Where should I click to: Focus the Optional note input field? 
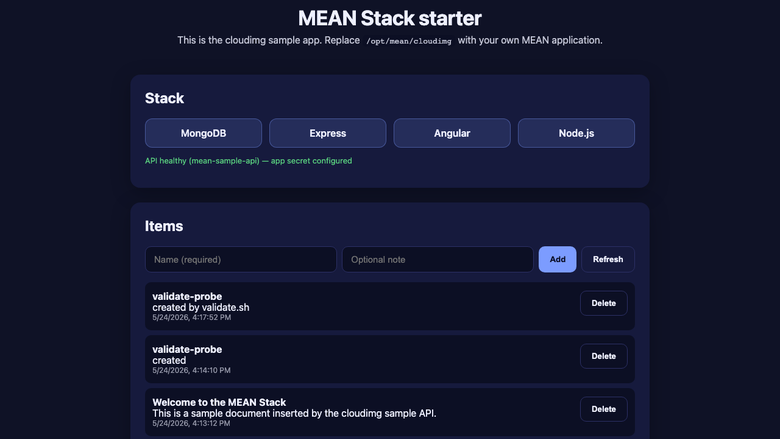point(438,260)
